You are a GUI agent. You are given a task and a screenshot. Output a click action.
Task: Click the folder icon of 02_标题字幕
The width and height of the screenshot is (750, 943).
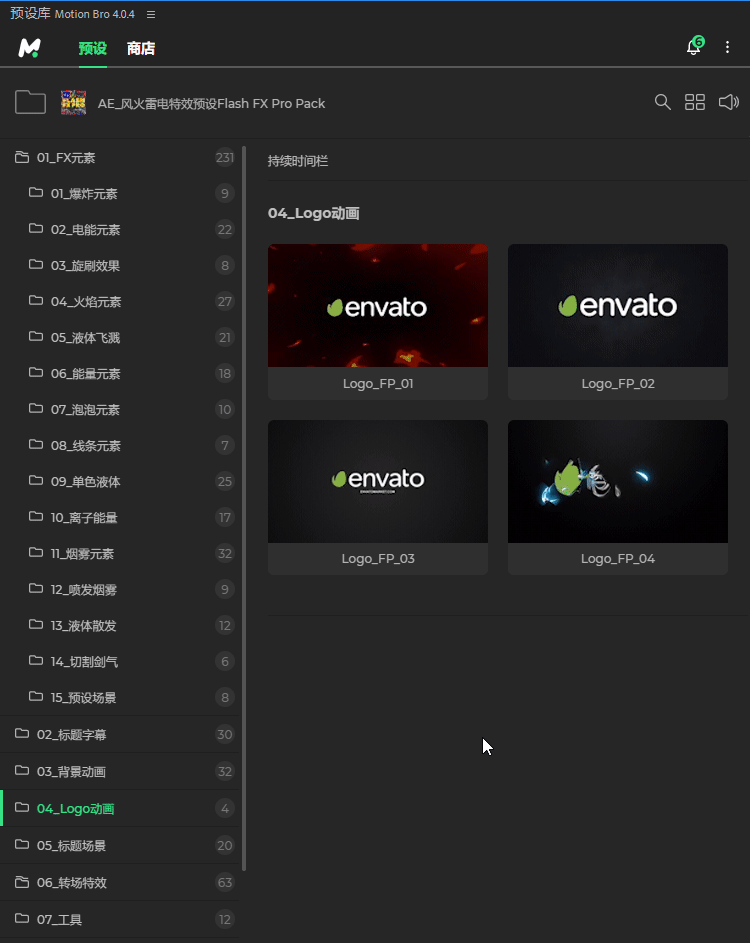(22, 734)
